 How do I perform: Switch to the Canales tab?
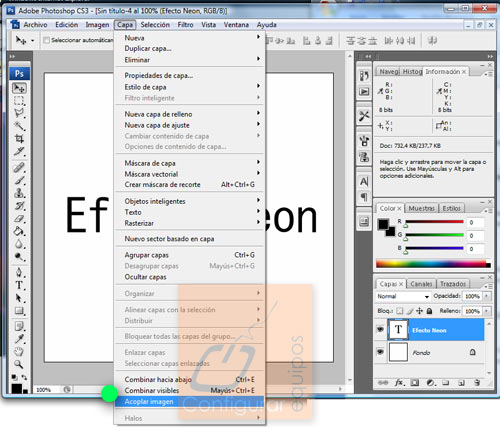tap(421, 284)
